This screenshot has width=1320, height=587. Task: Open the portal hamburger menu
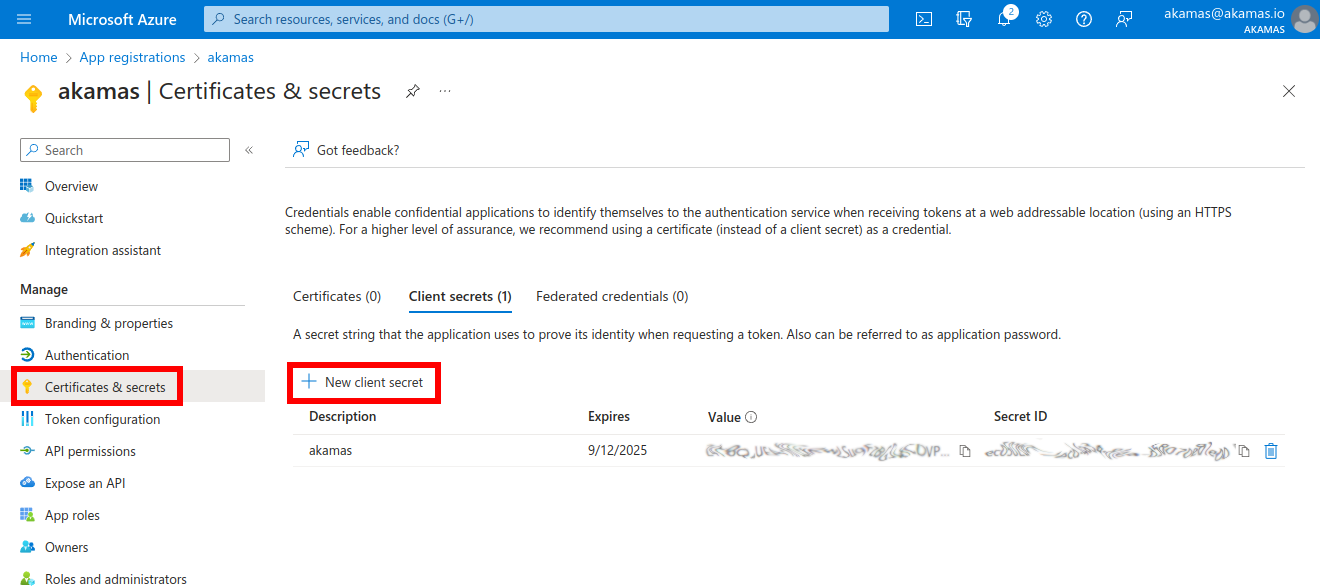[x=24, y=19]
